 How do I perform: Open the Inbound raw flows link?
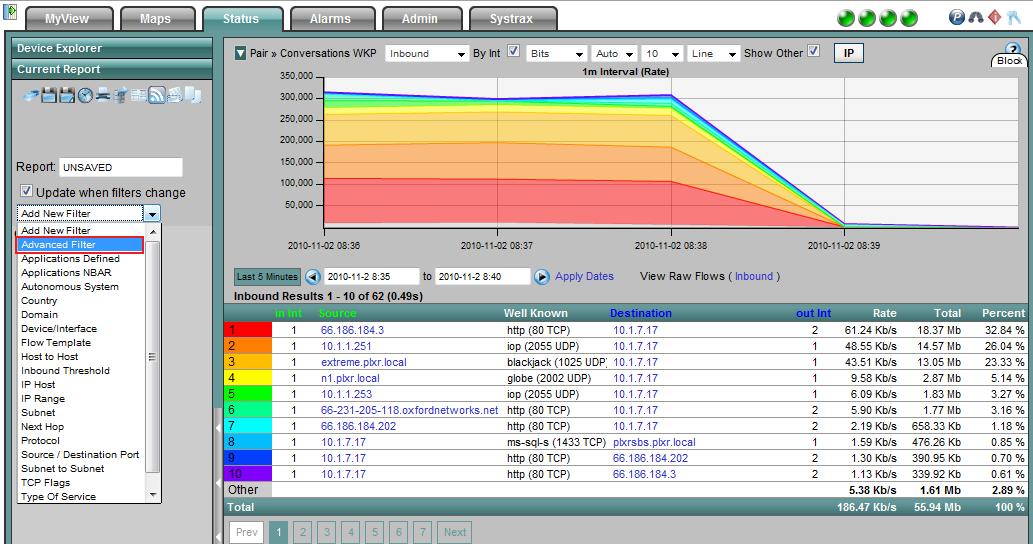pos(754,277)
